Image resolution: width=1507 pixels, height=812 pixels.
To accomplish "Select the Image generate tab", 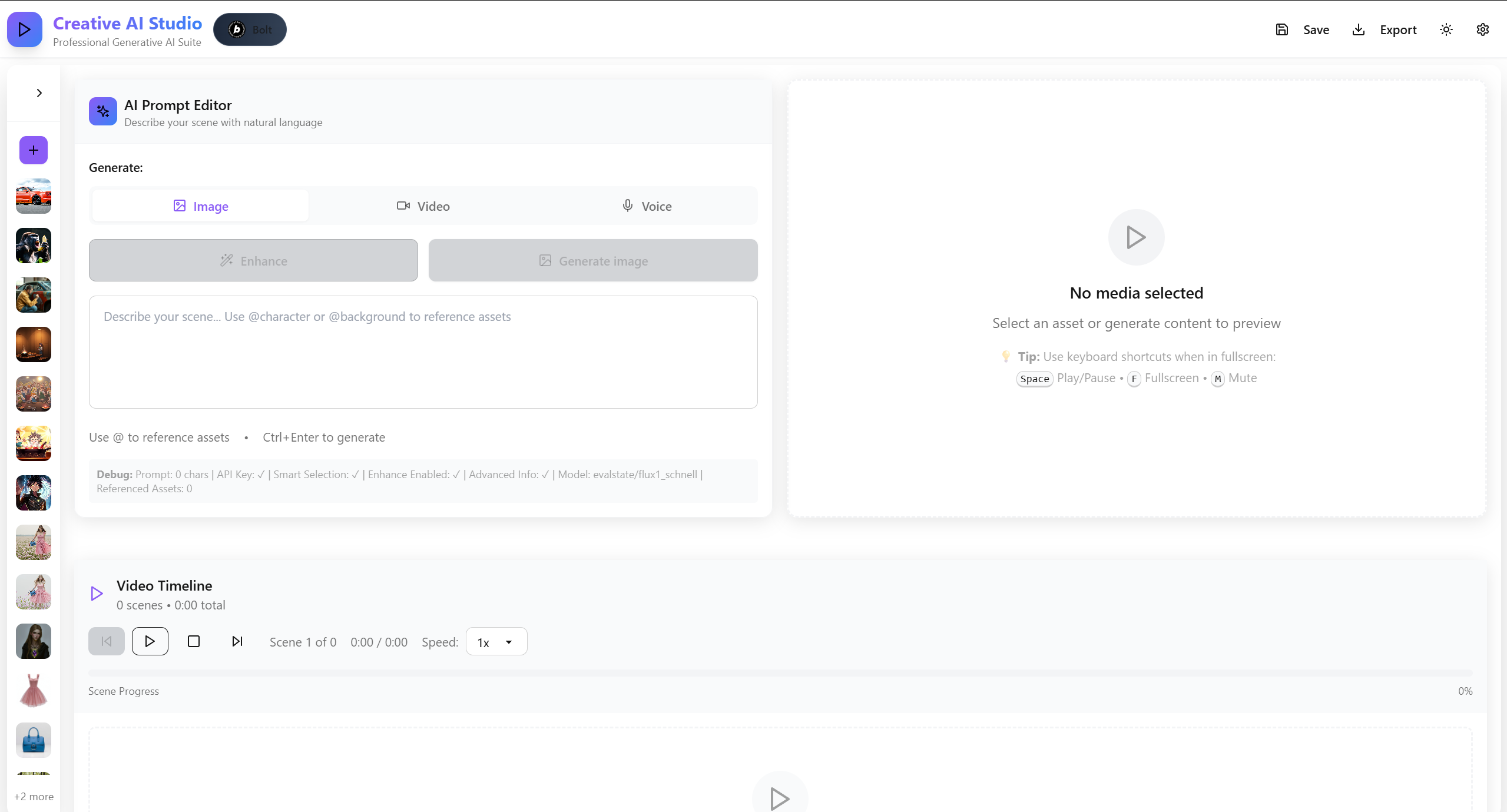I will click(200, 206).
